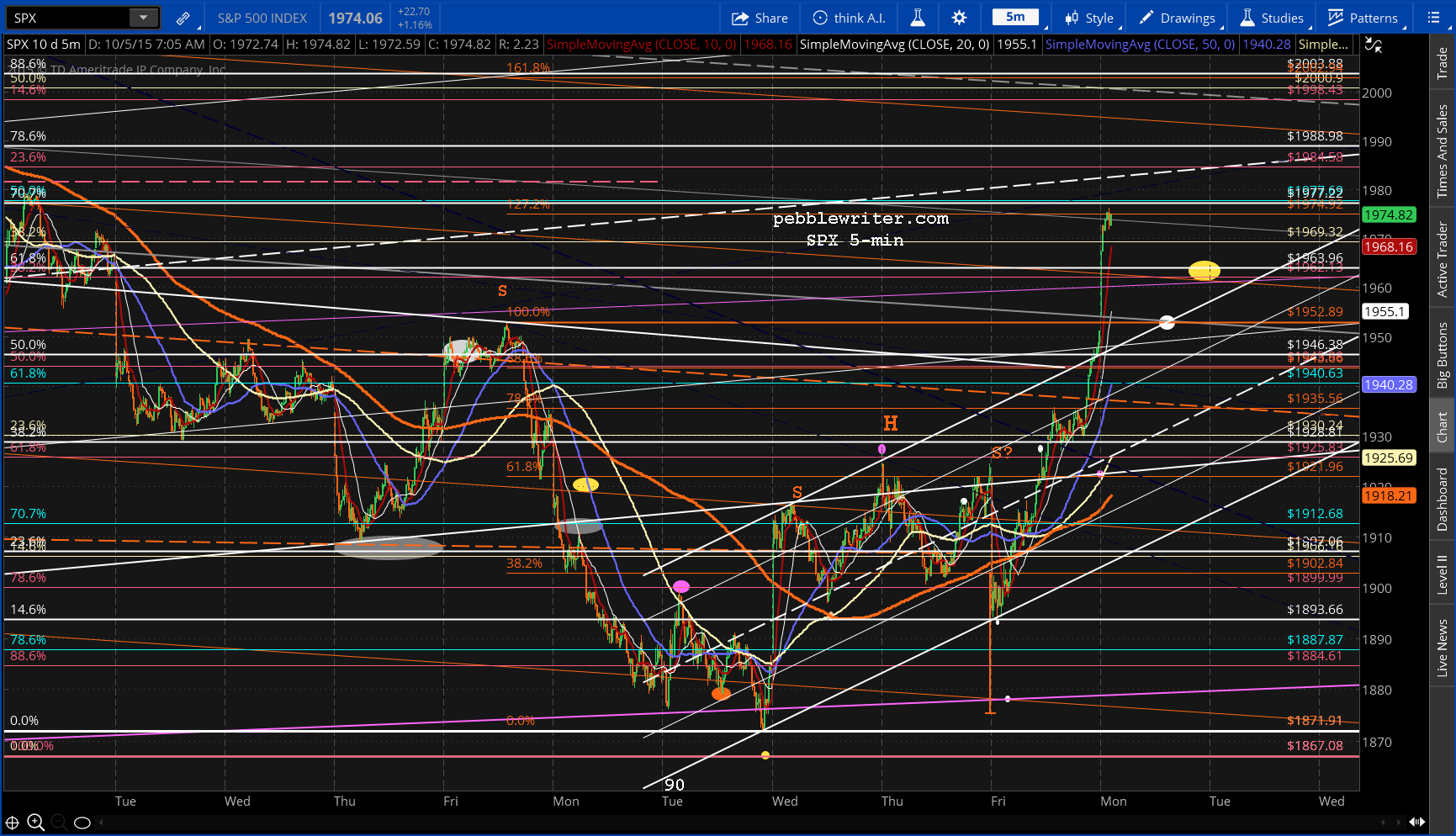The width and height of the screenshot is (1456, 836).
Task: Open the SPX symbol dropdown arrow
Action: click(143, 18)
